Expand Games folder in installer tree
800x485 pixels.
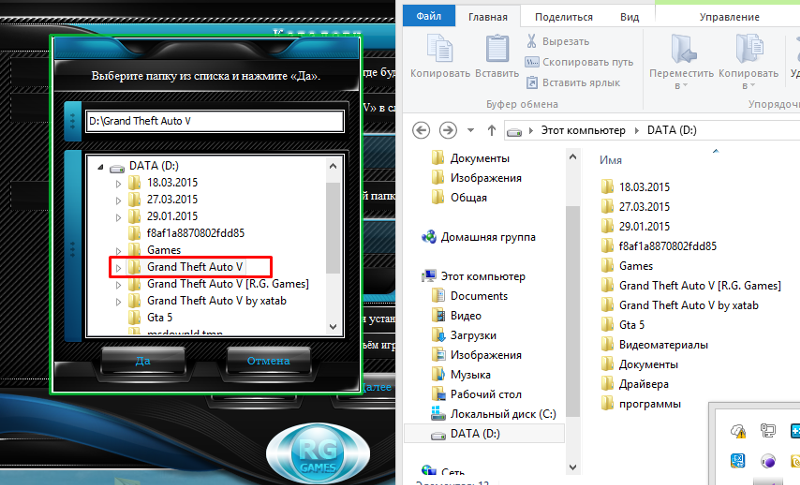click(x=118, y=251)
